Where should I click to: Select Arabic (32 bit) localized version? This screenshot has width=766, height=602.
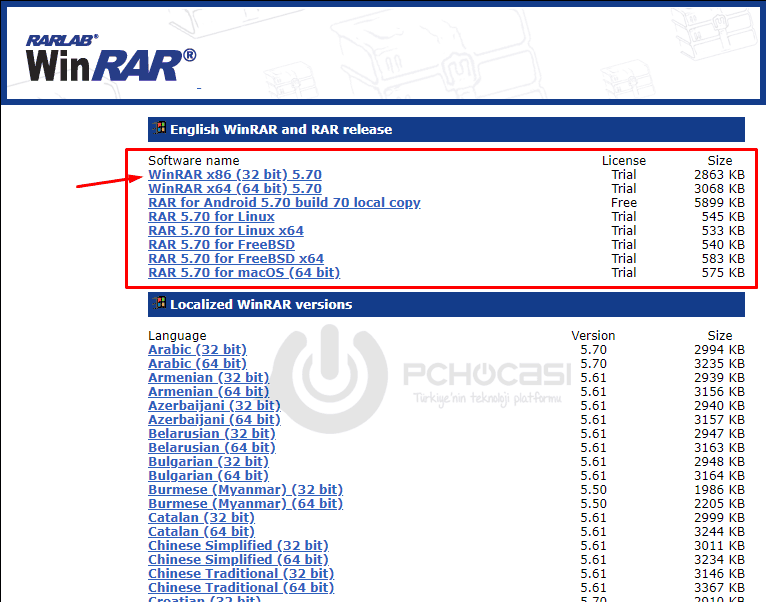pyautogui.click(x=197, y=350)
